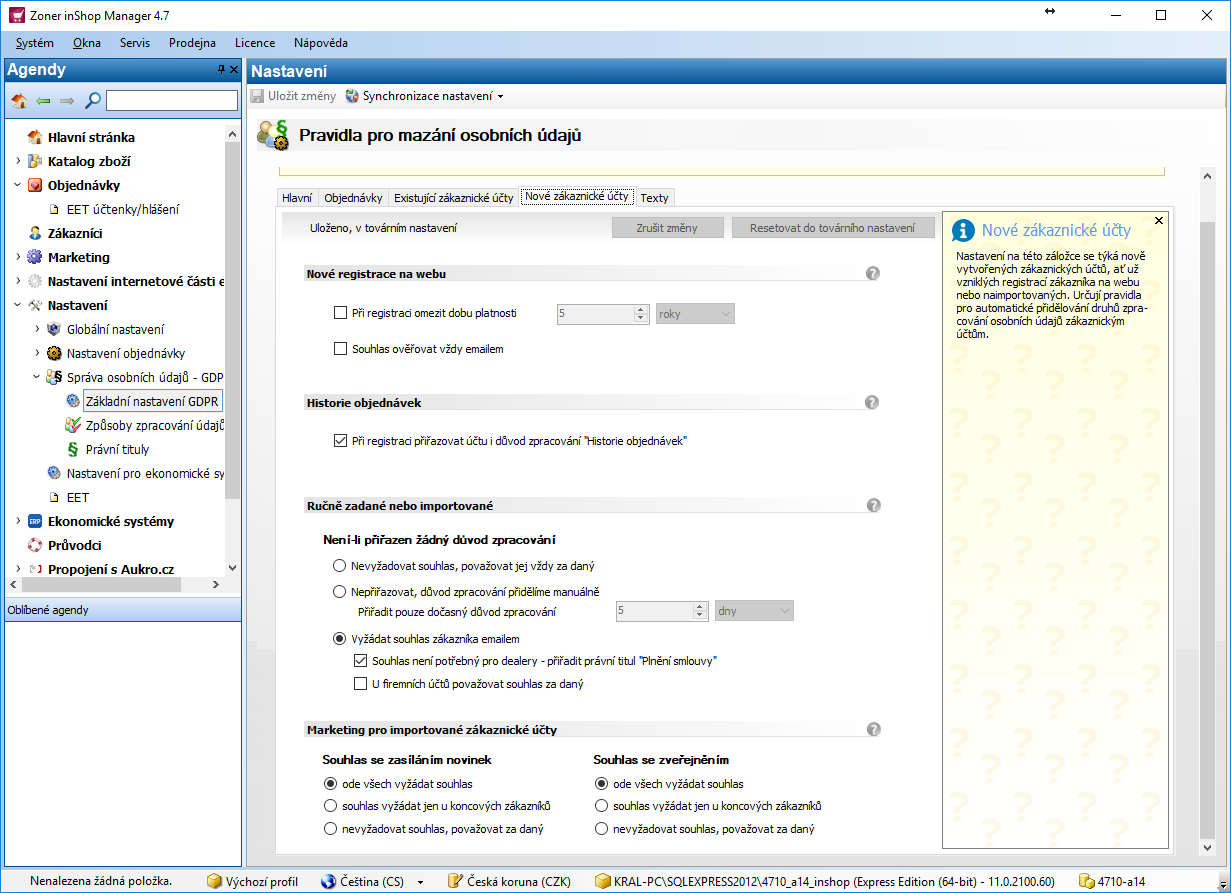Switch to the Existující zákaznické účty tab

(453, 197)
